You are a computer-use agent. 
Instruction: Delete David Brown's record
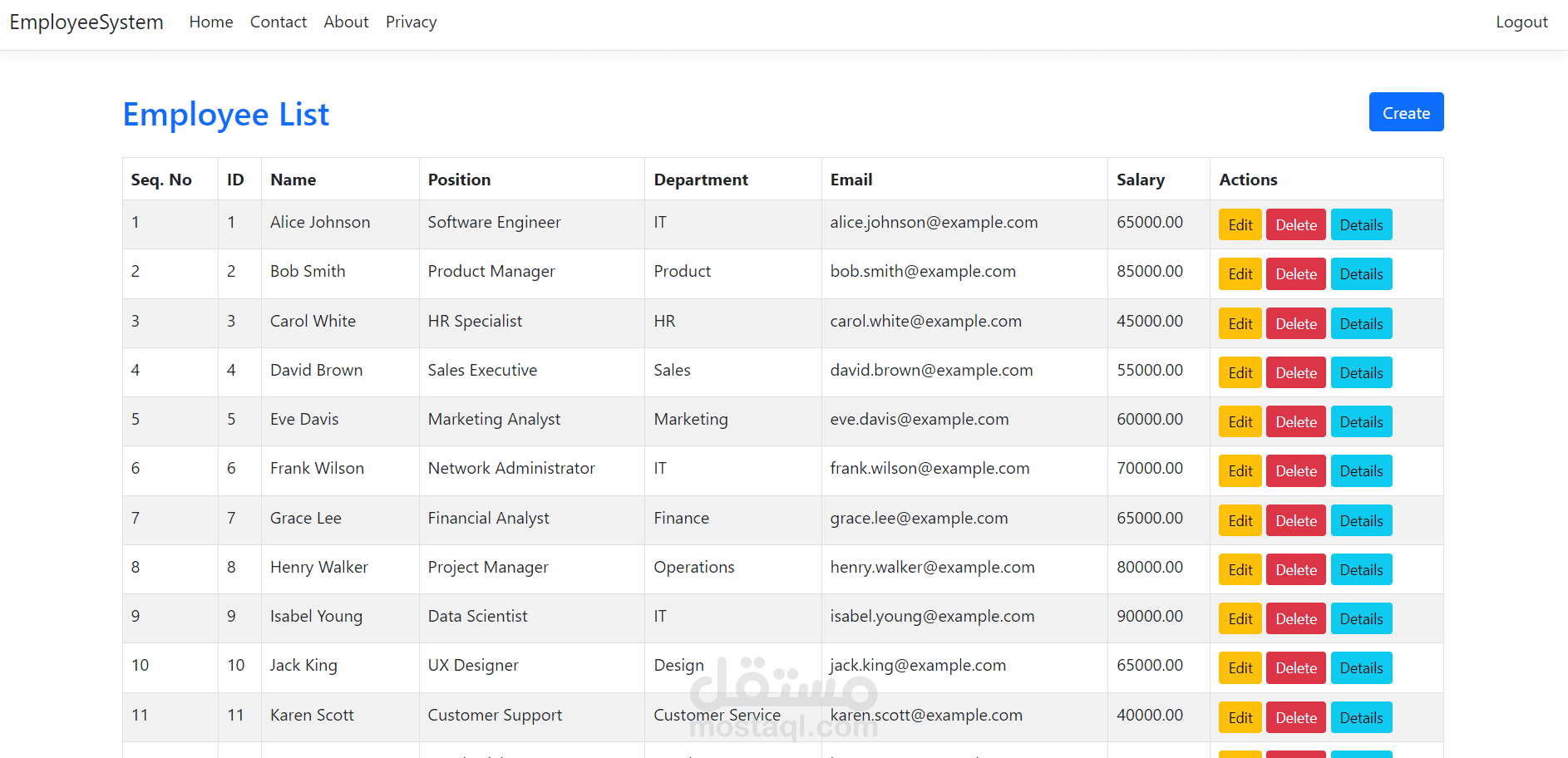[x=1295, y=373]
